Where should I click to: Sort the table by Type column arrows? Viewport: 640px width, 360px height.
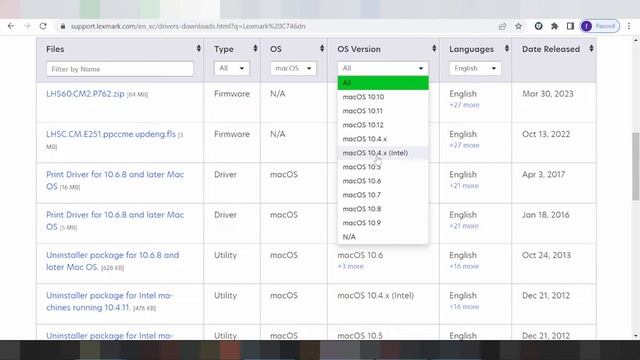point(255,49)
